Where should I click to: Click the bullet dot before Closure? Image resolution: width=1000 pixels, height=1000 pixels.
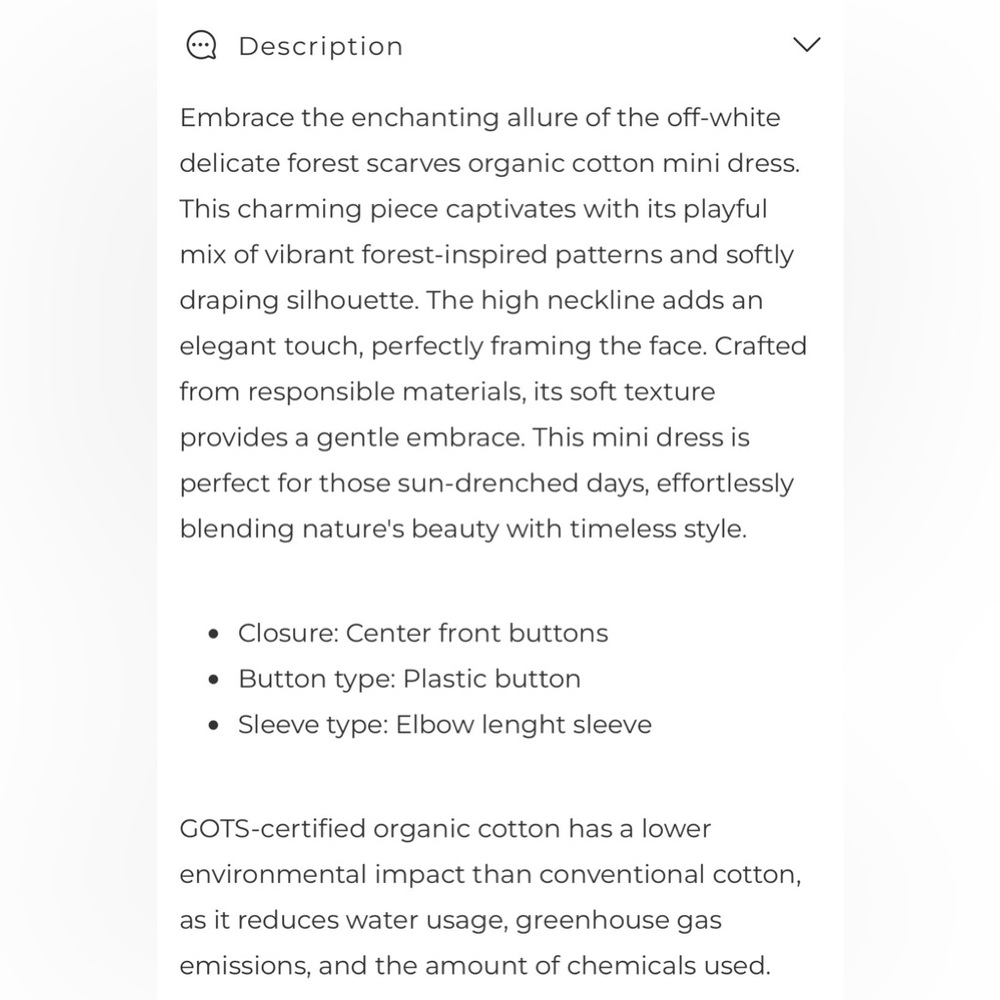[x=214, y=634]
